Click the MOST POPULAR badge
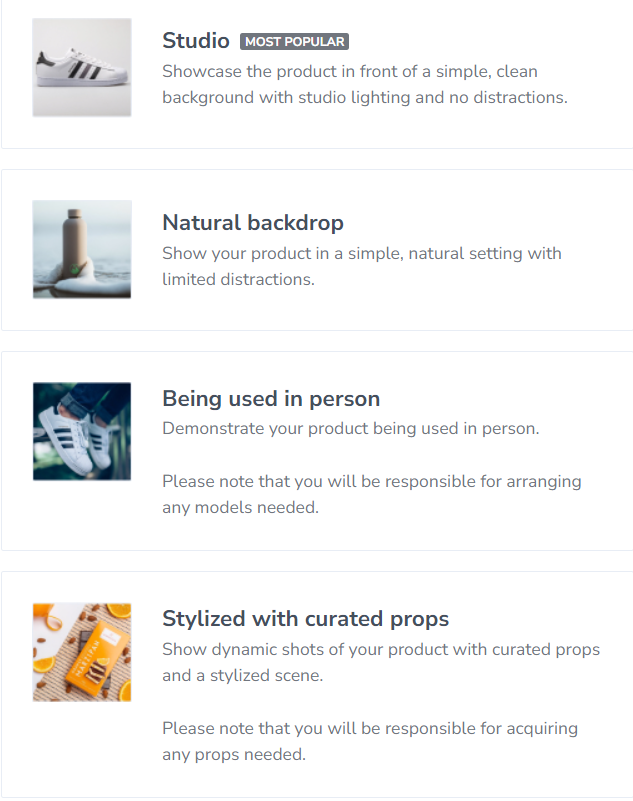 (x=294, y=42)
